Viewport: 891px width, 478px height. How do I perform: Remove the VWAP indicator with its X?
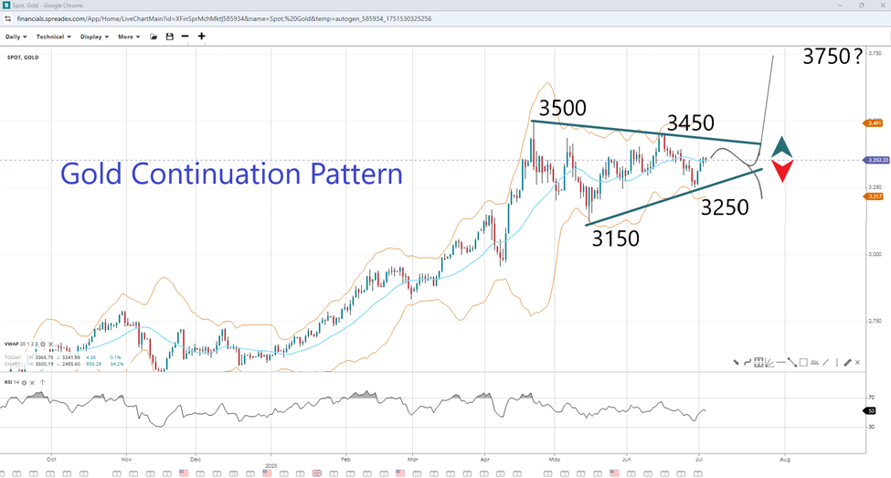coord(51,344)
